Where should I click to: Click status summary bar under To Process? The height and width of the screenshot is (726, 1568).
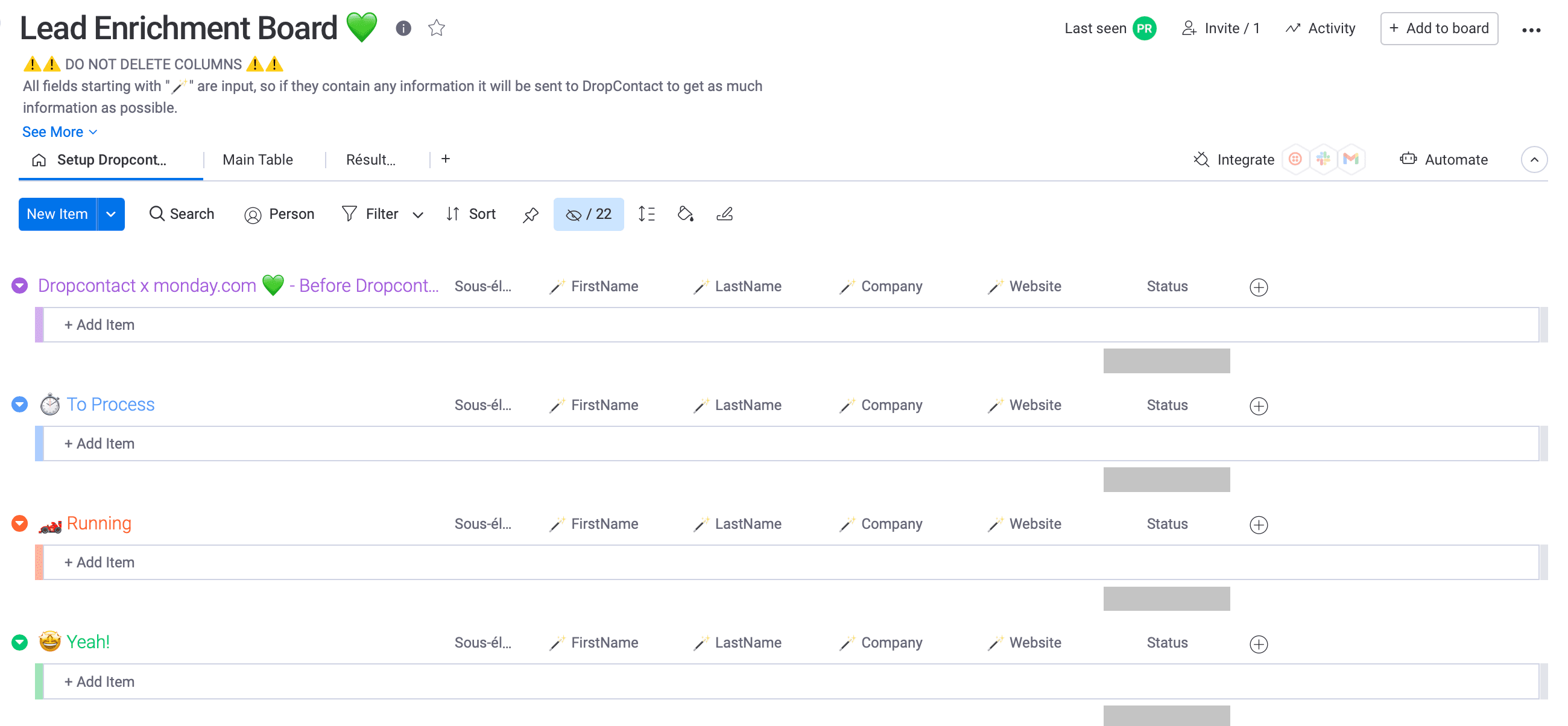(x=1166, y=479)
